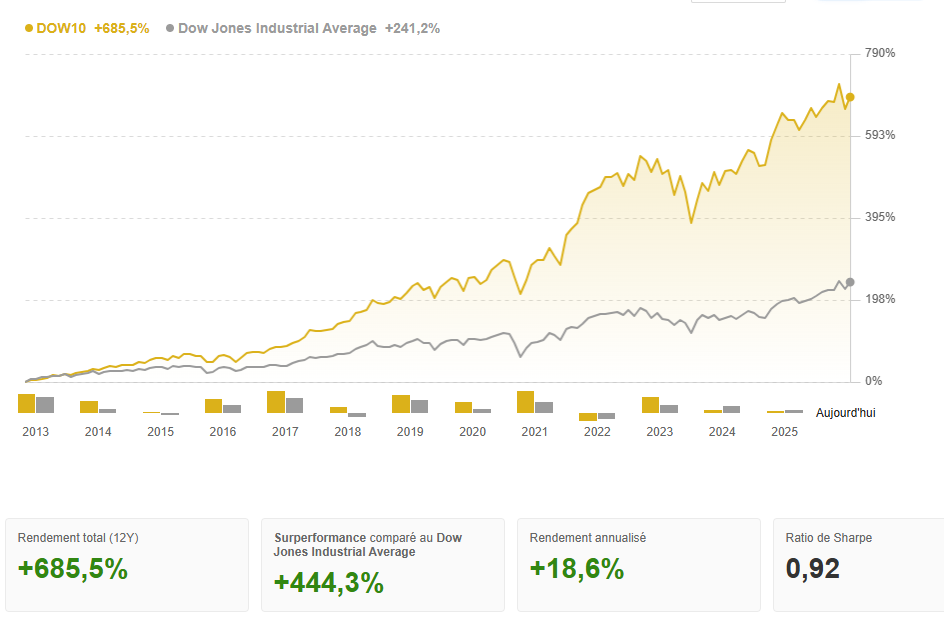The height and width of the screenshot is (619, 944).
Task: Click the yellow 2017 performance bar
Action: tap(276, 402)
